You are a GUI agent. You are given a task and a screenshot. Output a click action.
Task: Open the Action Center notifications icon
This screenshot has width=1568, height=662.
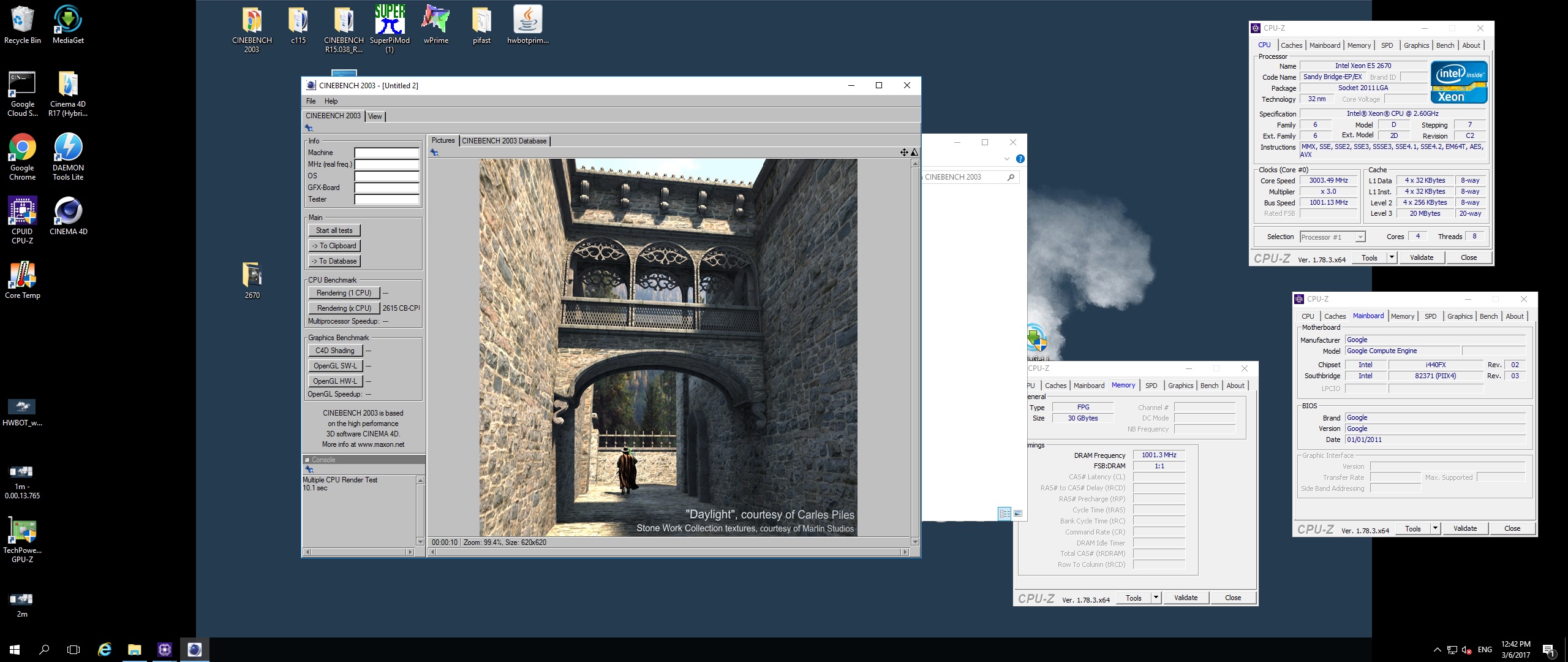point(1549,650)
